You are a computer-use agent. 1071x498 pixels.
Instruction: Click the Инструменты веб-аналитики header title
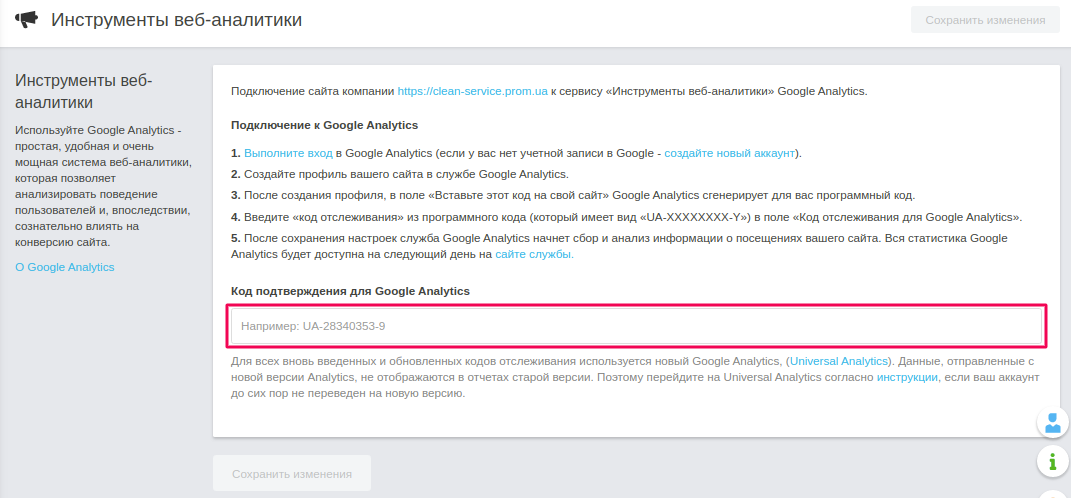(176, 20)
